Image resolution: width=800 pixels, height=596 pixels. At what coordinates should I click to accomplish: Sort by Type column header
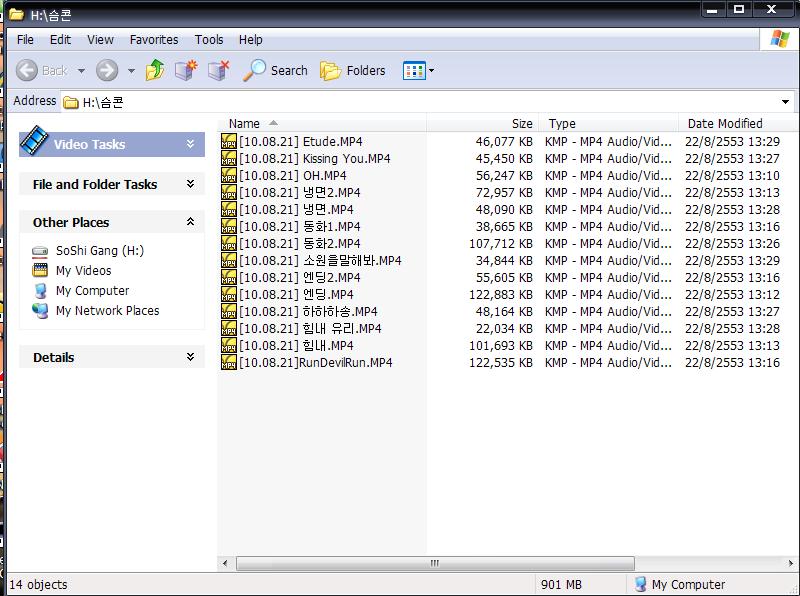click(x=609, y=123)
